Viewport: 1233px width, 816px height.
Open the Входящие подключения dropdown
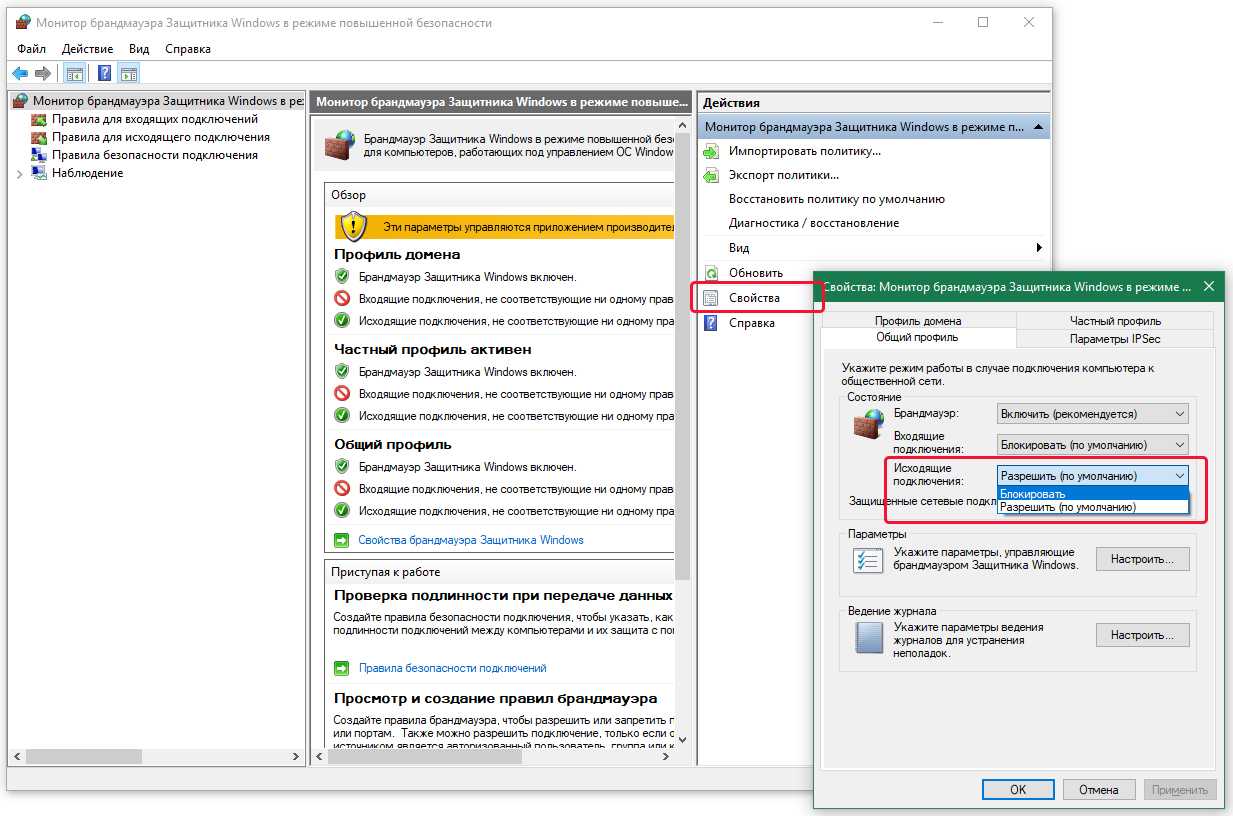coord(1093,444)
